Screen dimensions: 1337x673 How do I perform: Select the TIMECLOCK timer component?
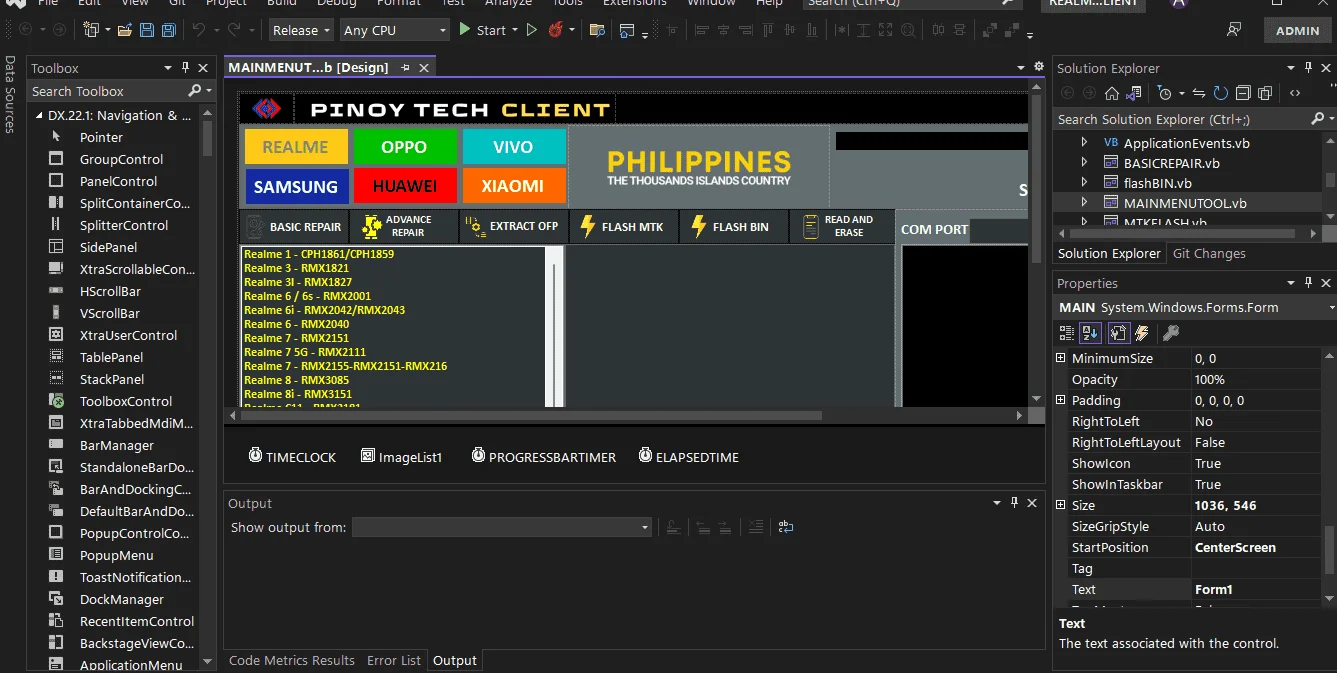pyautogui.click(x=292, y=457)
